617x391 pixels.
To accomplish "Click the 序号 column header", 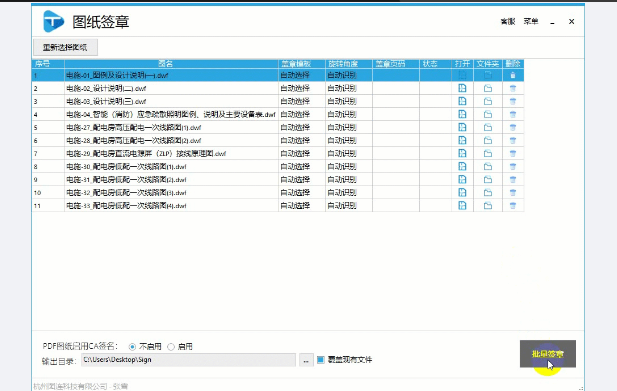I will click(48, 64).
